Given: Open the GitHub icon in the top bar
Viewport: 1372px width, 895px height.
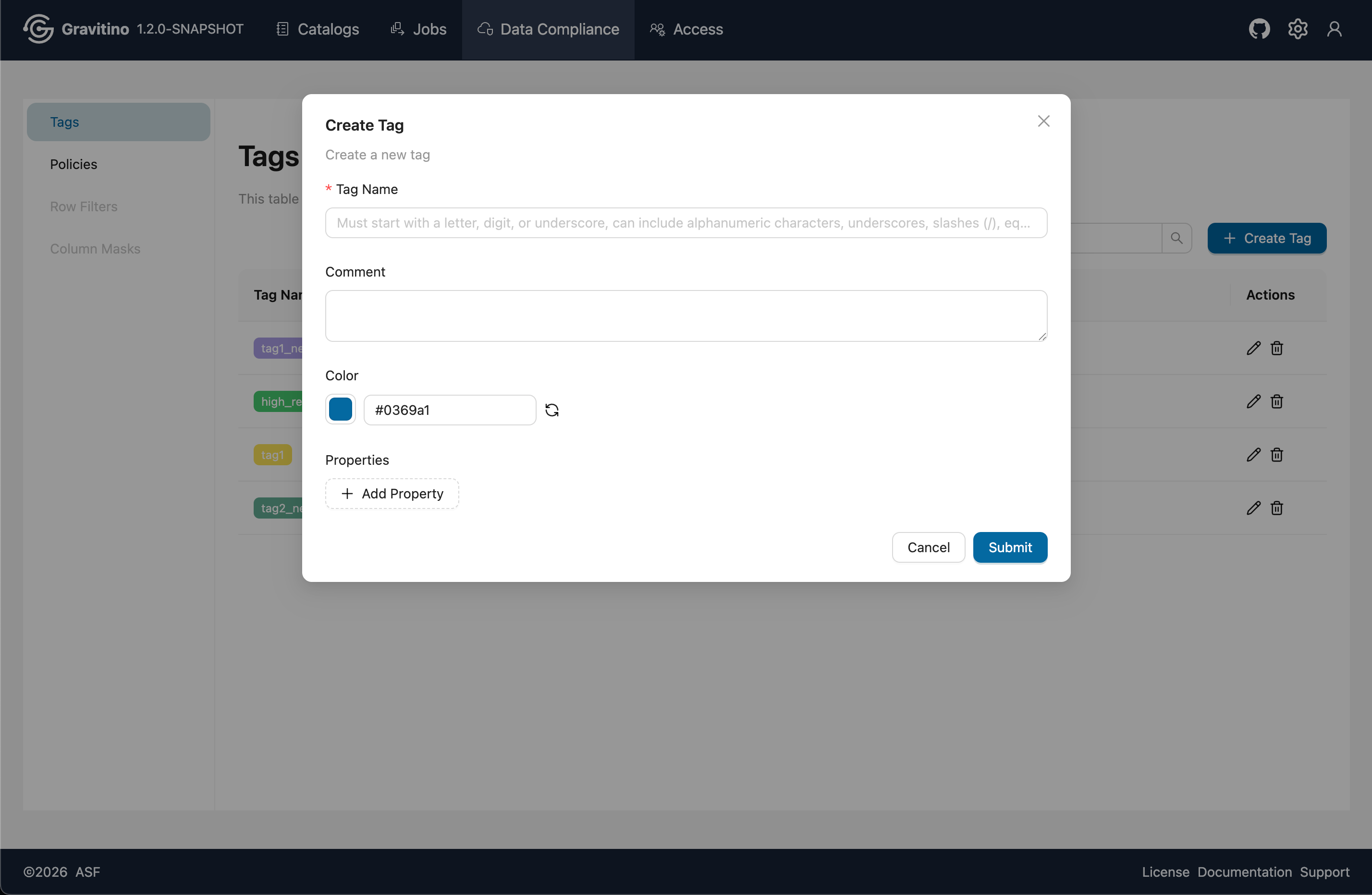Looking at the screenshot, I should pyautogui.click(x=1260, y=29).
